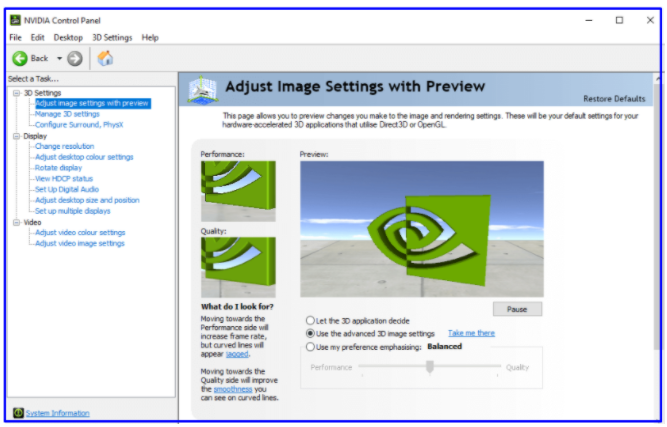Open Rotate display task
The image size is (667, 427).
[x=59, y=168]
